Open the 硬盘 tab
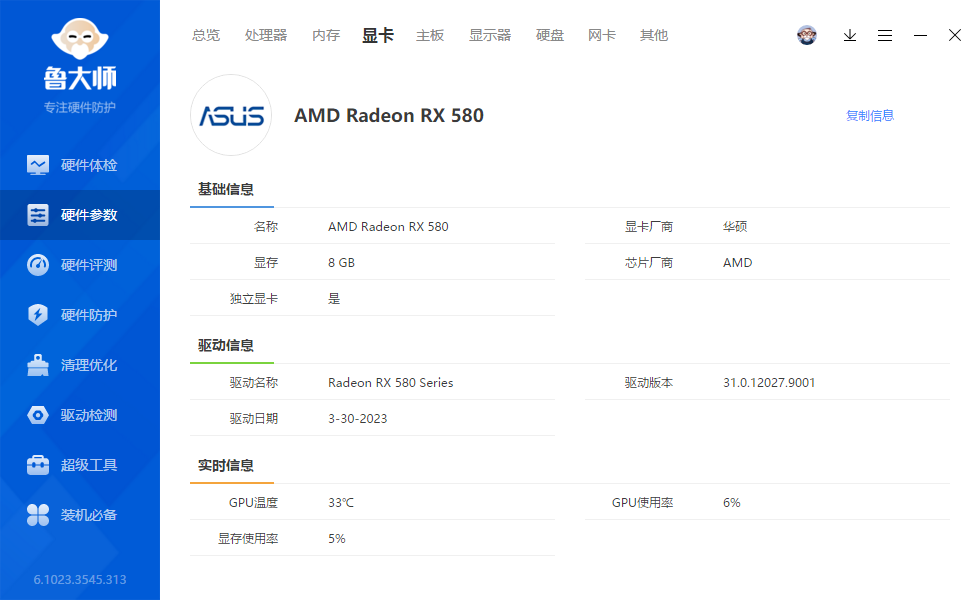Image resolution: width=980 pixels, height=600 pixels. tap(550, 36)
